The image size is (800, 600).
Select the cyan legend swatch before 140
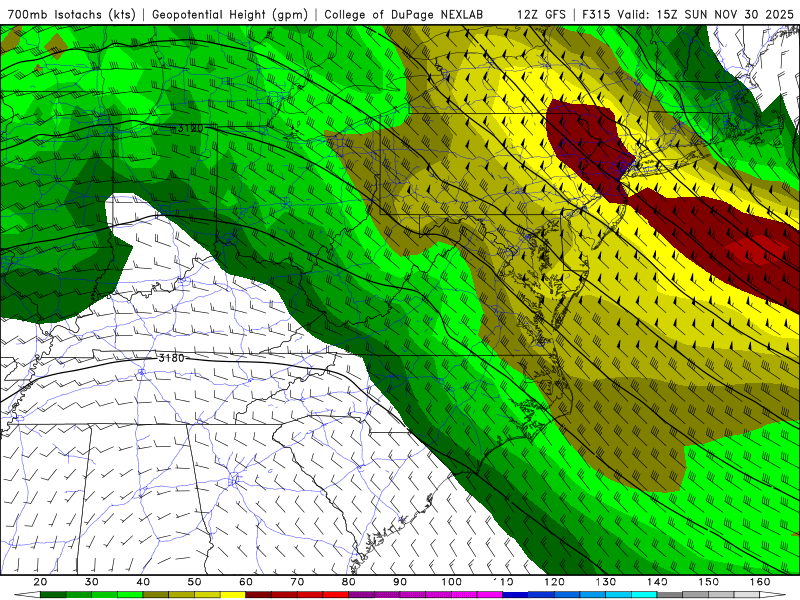click(x=644, y=595)
